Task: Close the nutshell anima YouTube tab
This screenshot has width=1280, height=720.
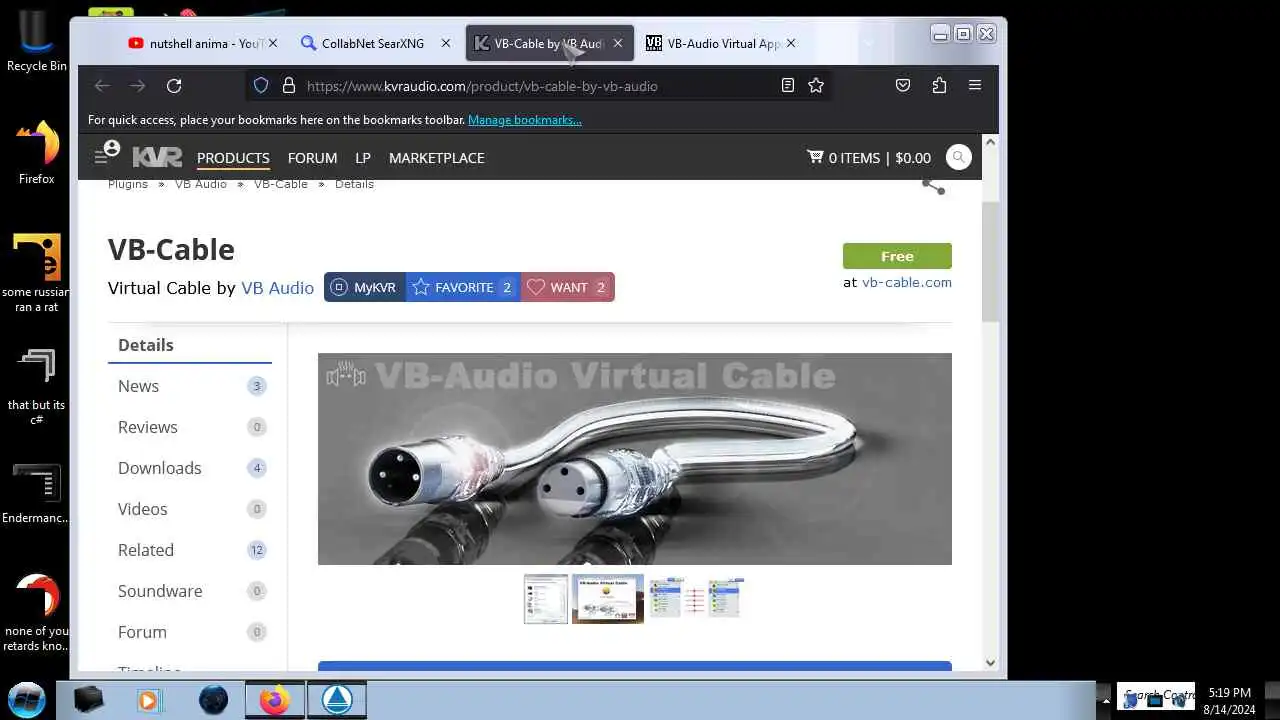Action: click(x=275, y=43)
